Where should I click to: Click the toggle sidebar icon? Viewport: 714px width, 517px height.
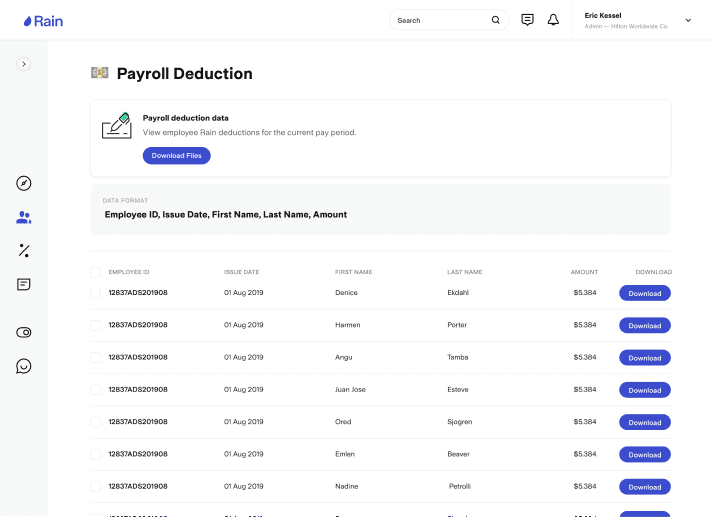click(x=24, y=332)
